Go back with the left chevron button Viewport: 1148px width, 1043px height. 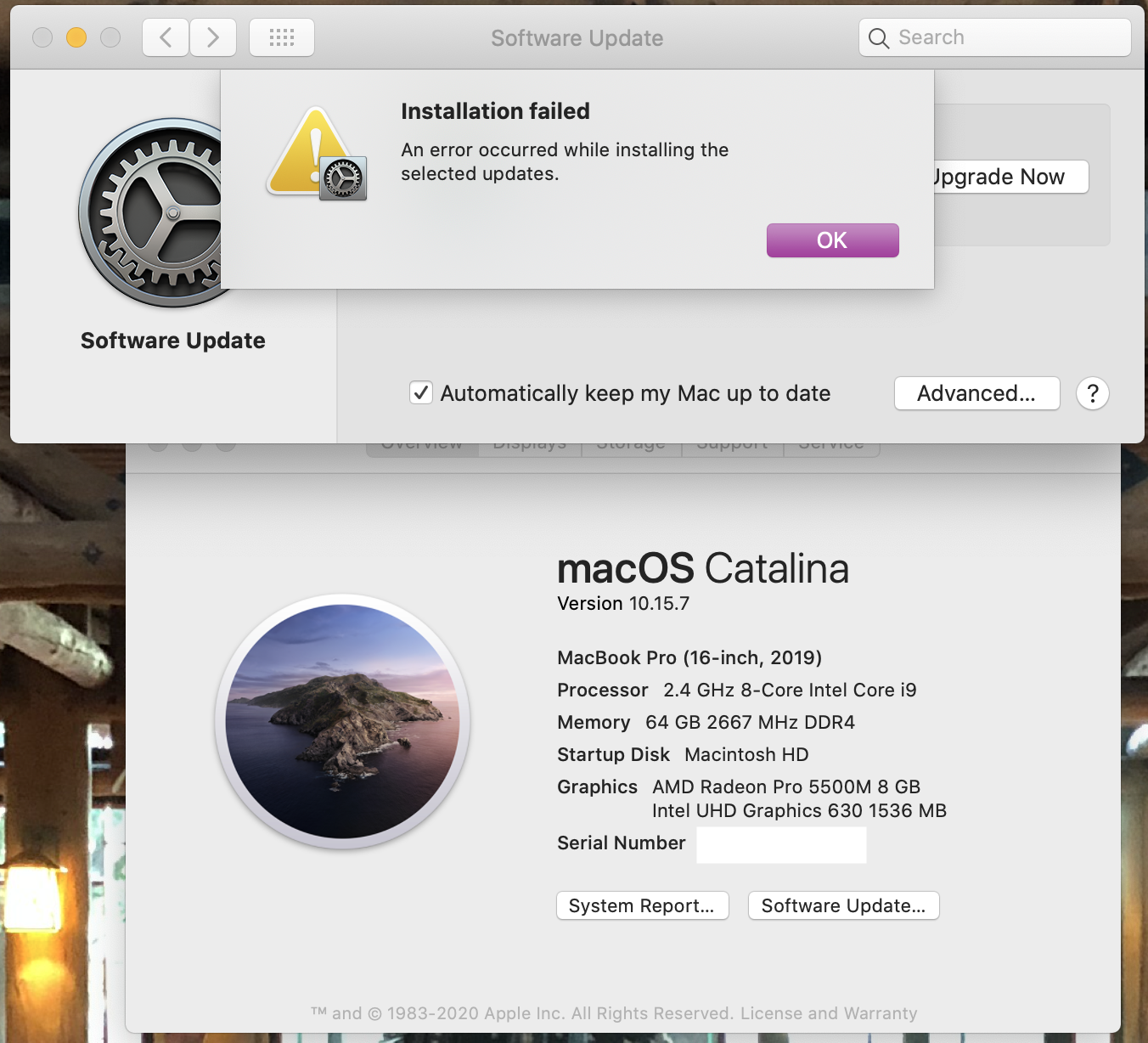166,37
